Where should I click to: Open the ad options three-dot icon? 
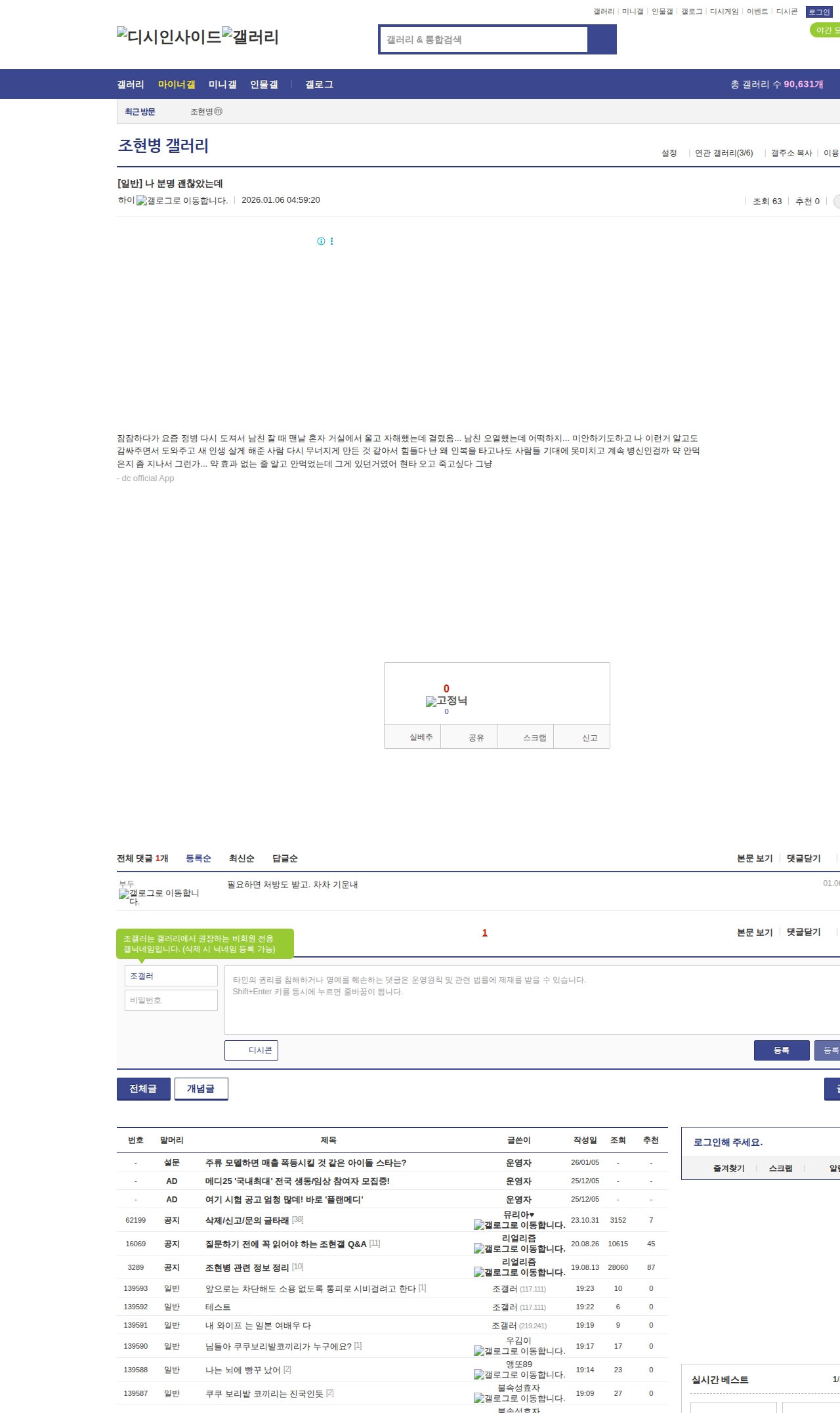coord(331,242)
